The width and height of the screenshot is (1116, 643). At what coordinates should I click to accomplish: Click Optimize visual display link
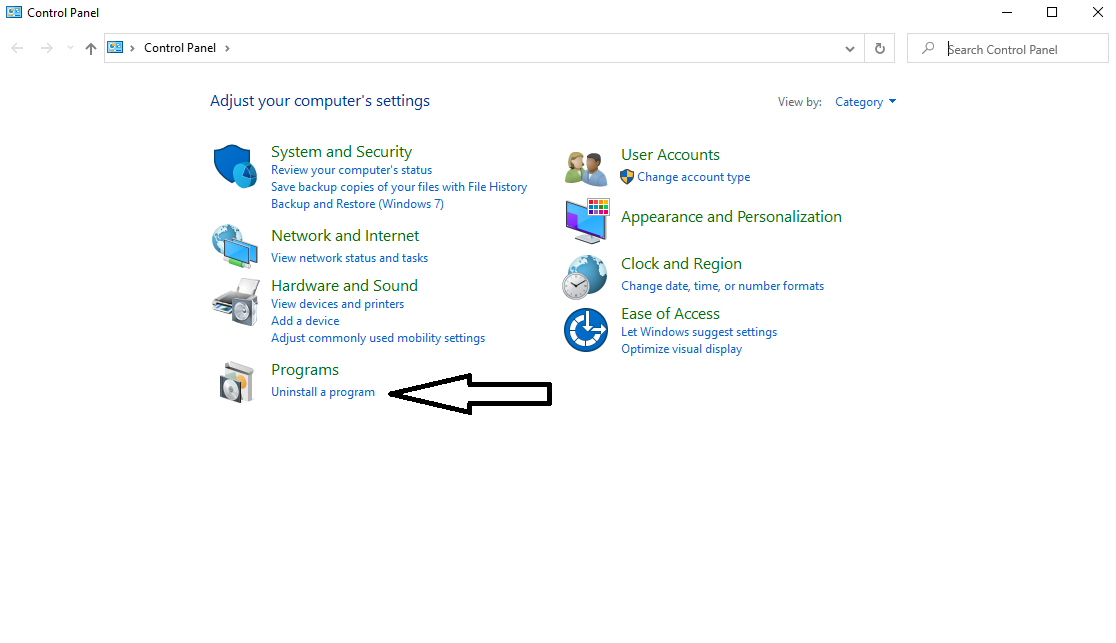click(x=682, y=350)
